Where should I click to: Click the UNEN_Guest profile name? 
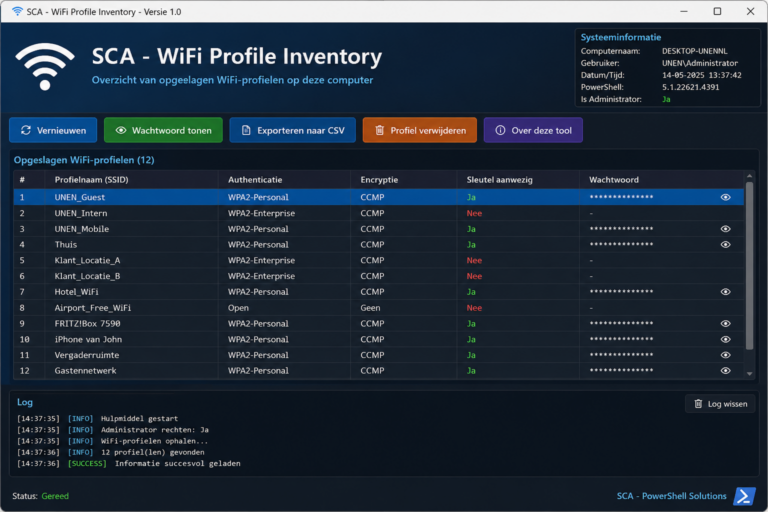pyautogui.click(x=80, y=197)
